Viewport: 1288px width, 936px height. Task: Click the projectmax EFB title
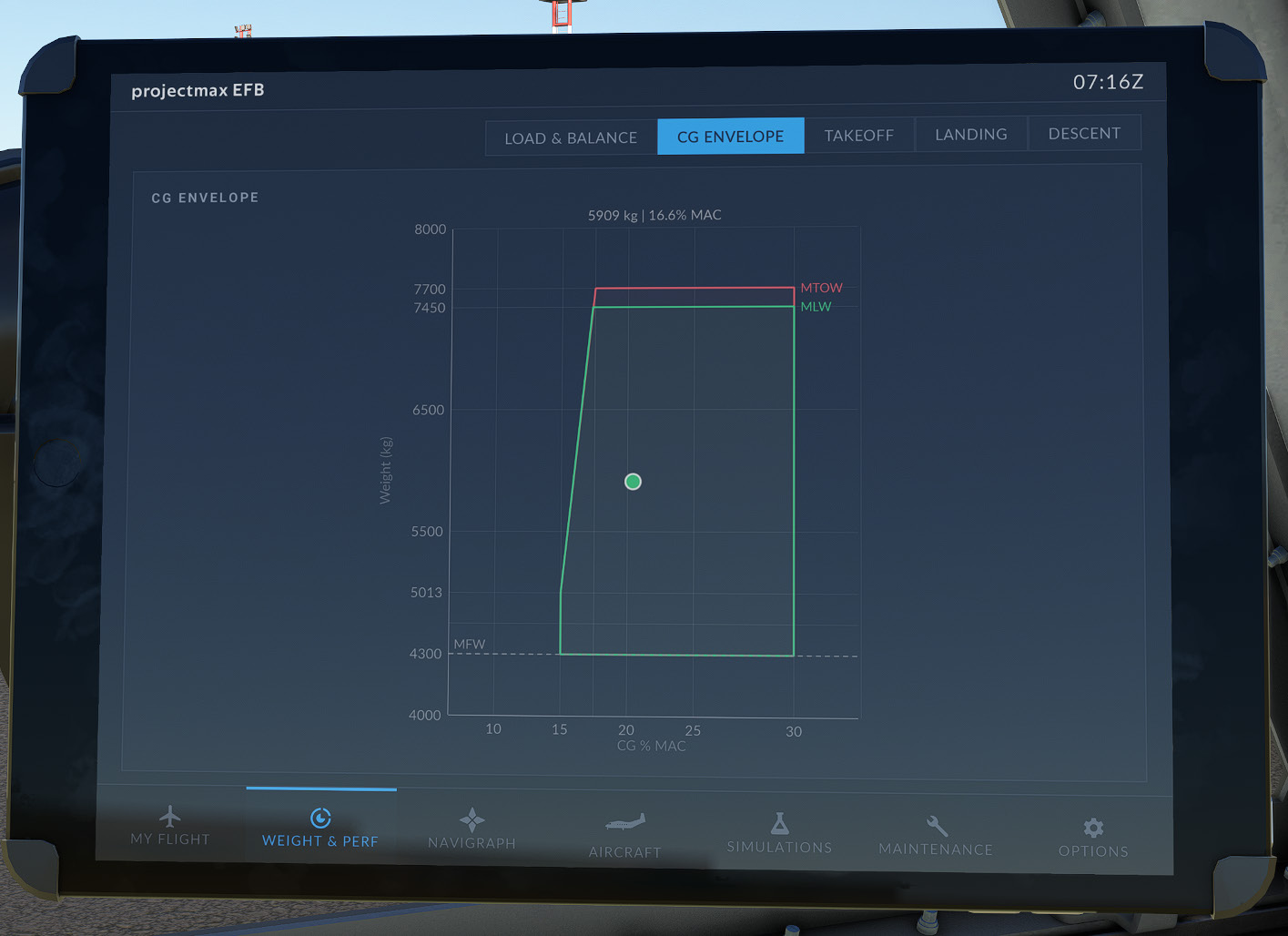pyautogui.click(x=198, y=90)
